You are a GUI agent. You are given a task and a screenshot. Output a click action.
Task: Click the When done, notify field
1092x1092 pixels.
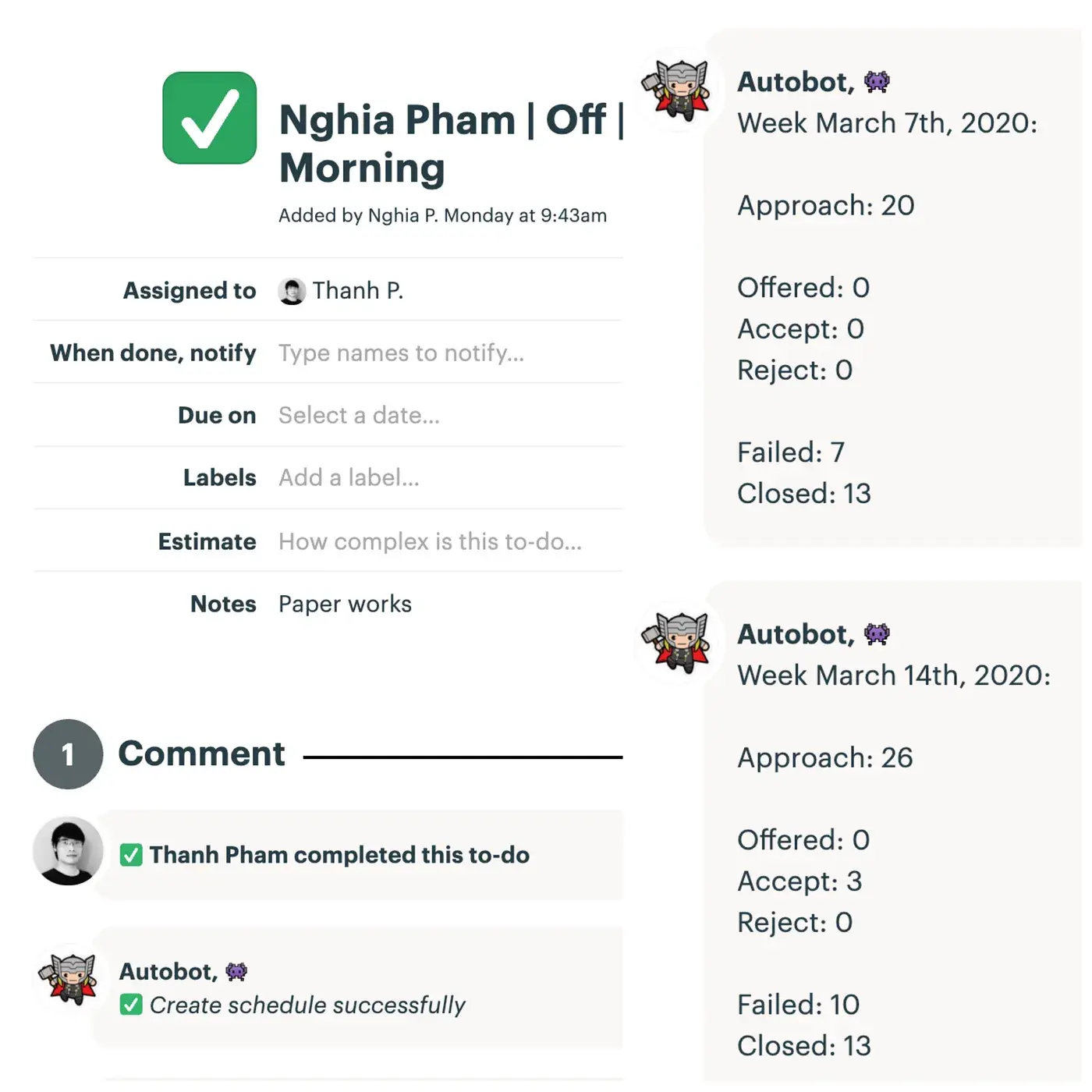pos(450,353)
